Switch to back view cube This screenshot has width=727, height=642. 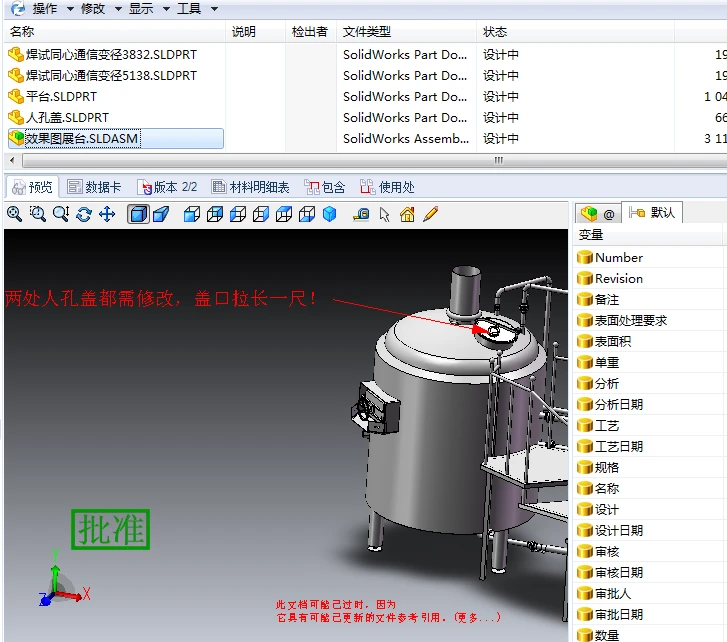215,214
